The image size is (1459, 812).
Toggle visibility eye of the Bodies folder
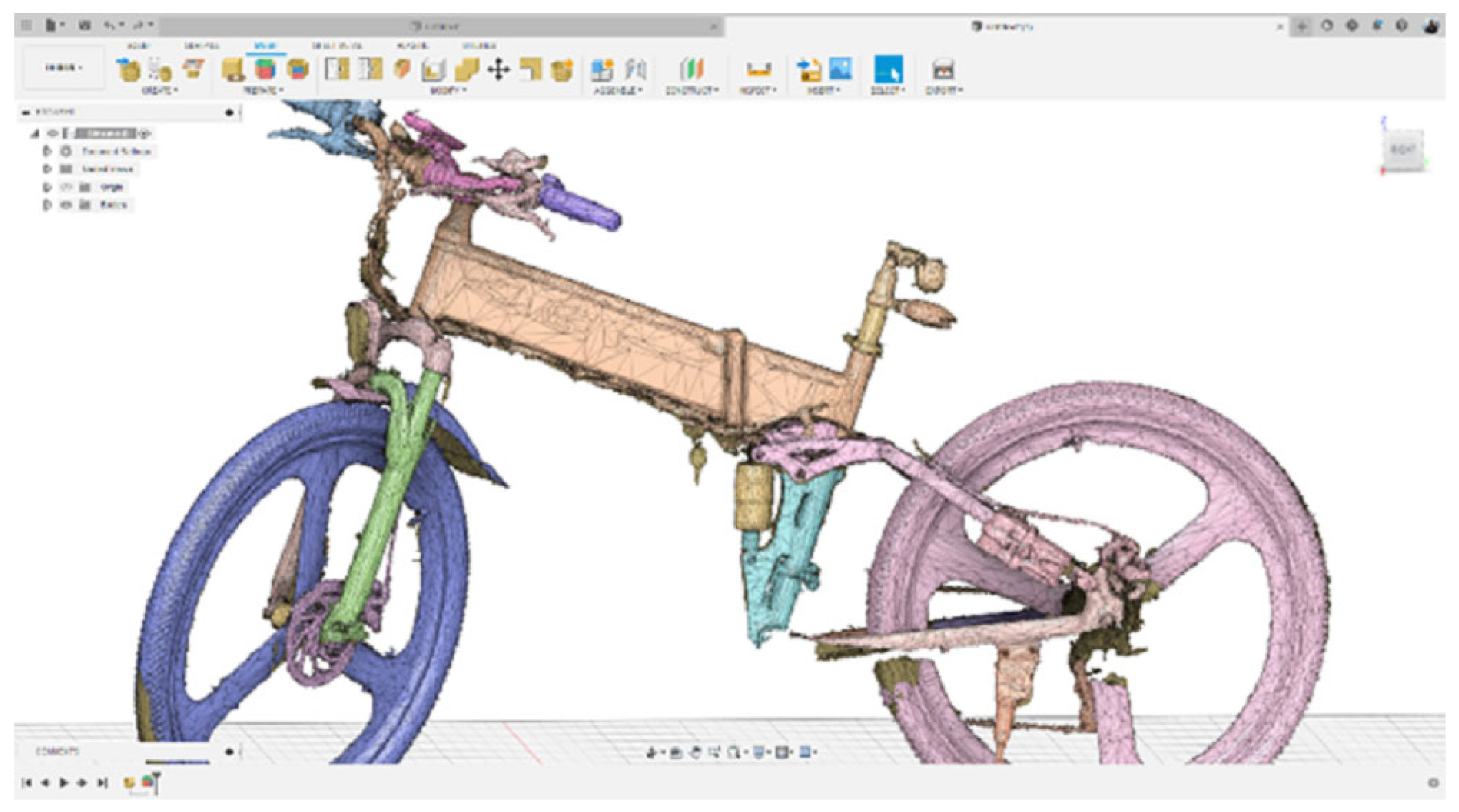[x=66, y=205]
